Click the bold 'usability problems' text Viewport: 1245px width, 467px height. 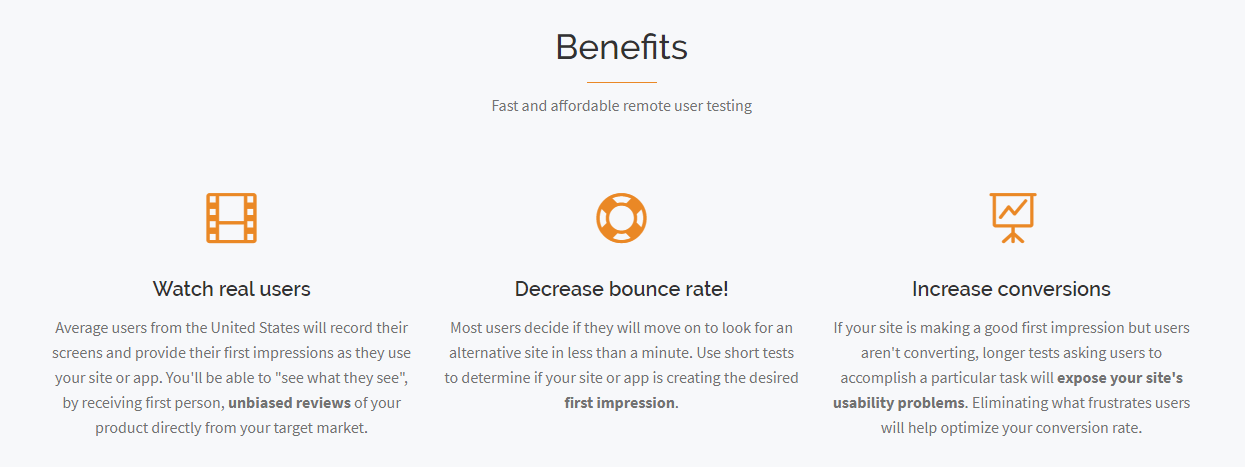click(899, 403)
